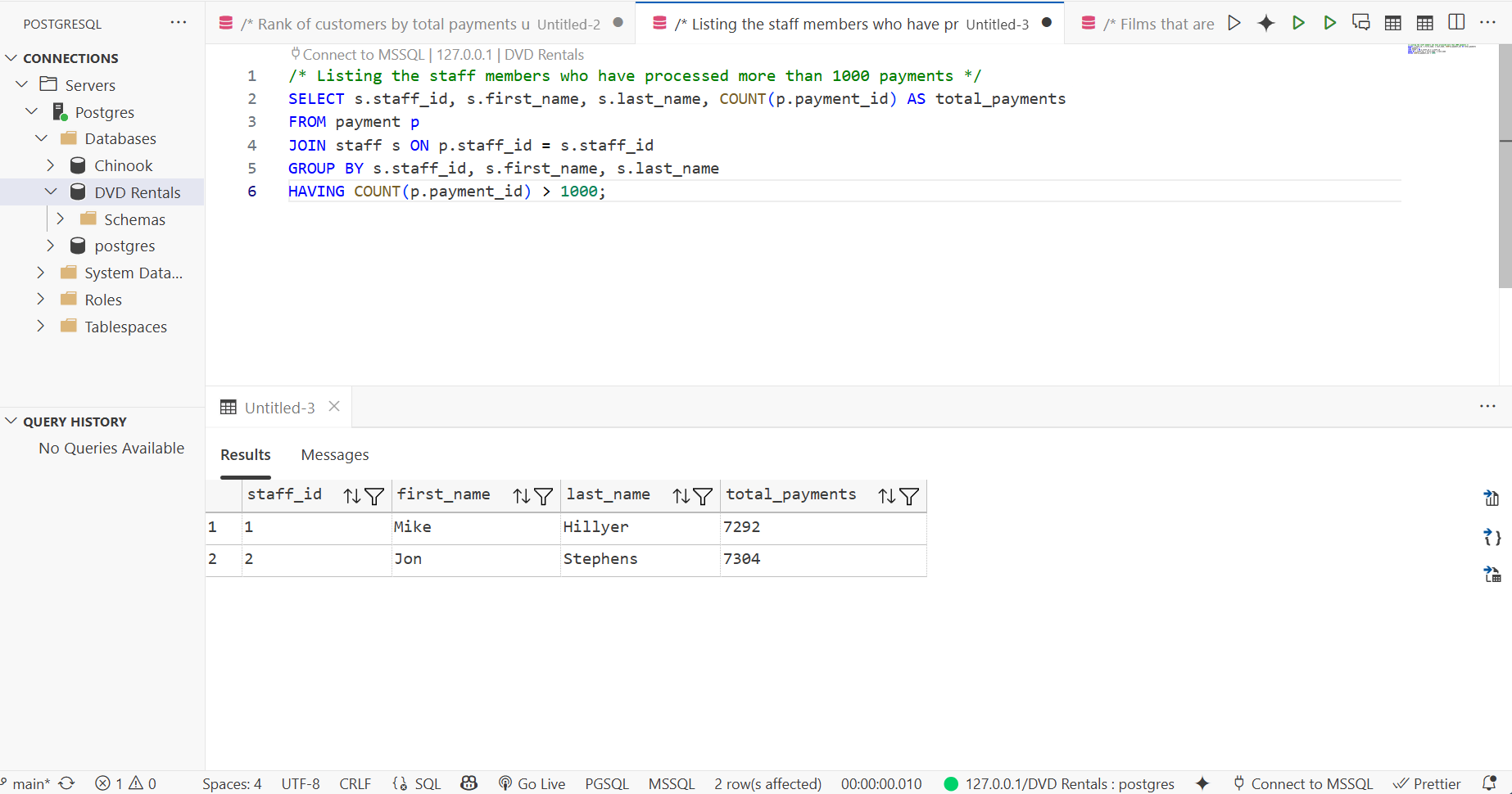The height and width of the screenshot is (794, 1512).
Task: Click the PGSQL status bar item
Action: tap(607, 783)
